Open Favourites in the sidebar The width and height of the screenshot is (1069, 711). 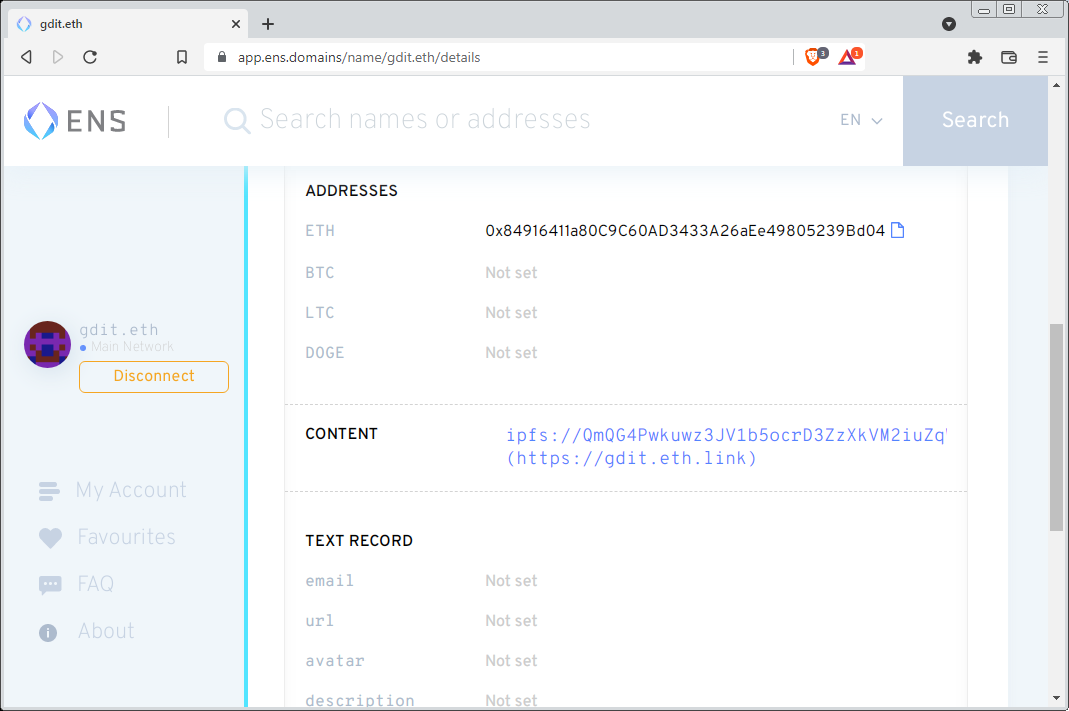click(126, 537)
